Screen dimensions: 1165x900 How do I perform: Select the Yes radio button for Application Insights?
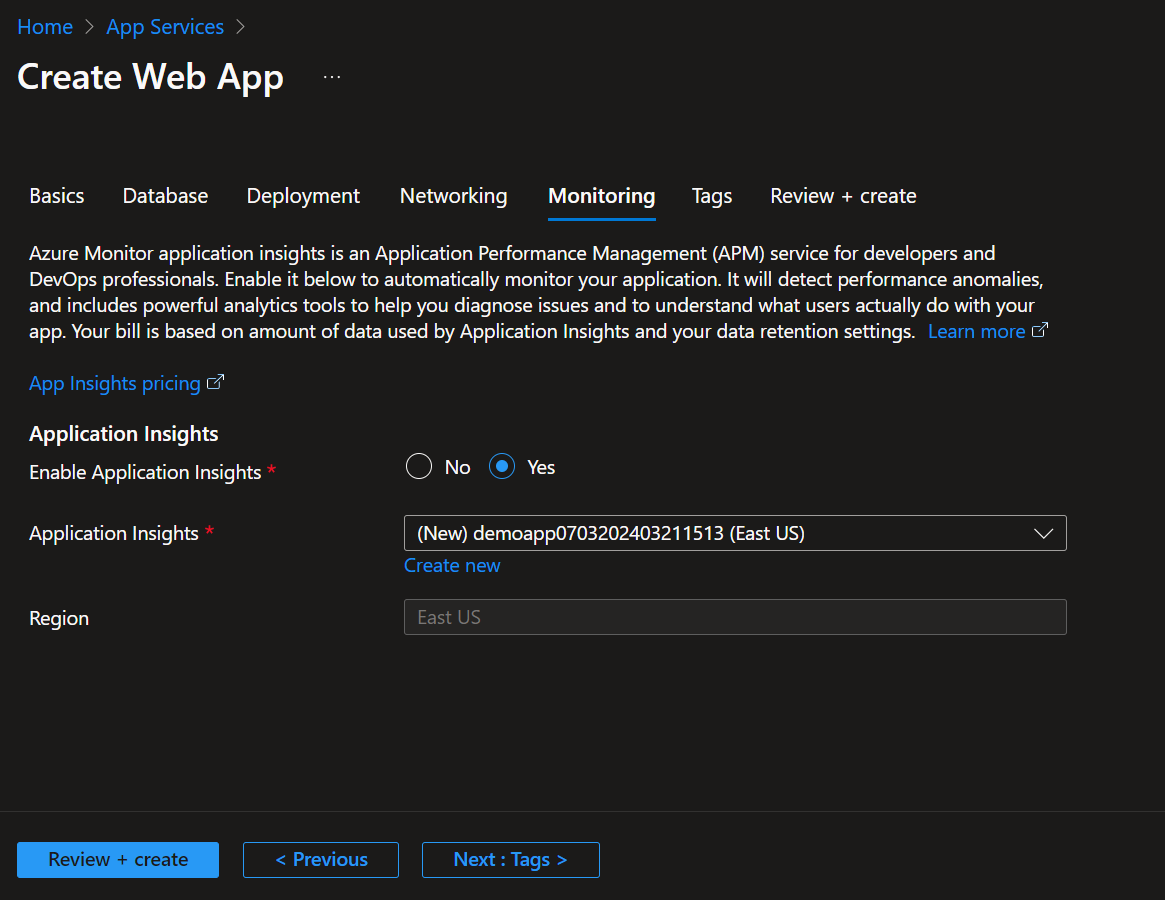pyautogui.click(x=502, y=467)
